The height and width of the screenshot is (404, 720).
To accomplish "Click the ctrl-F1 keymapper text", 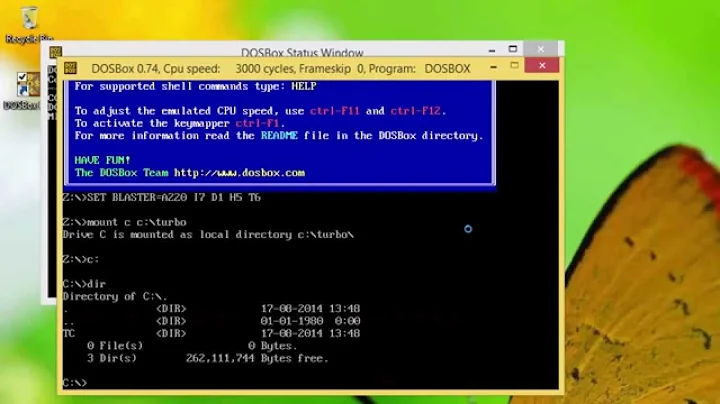I will pyautogui.click(x=257, y=123).
